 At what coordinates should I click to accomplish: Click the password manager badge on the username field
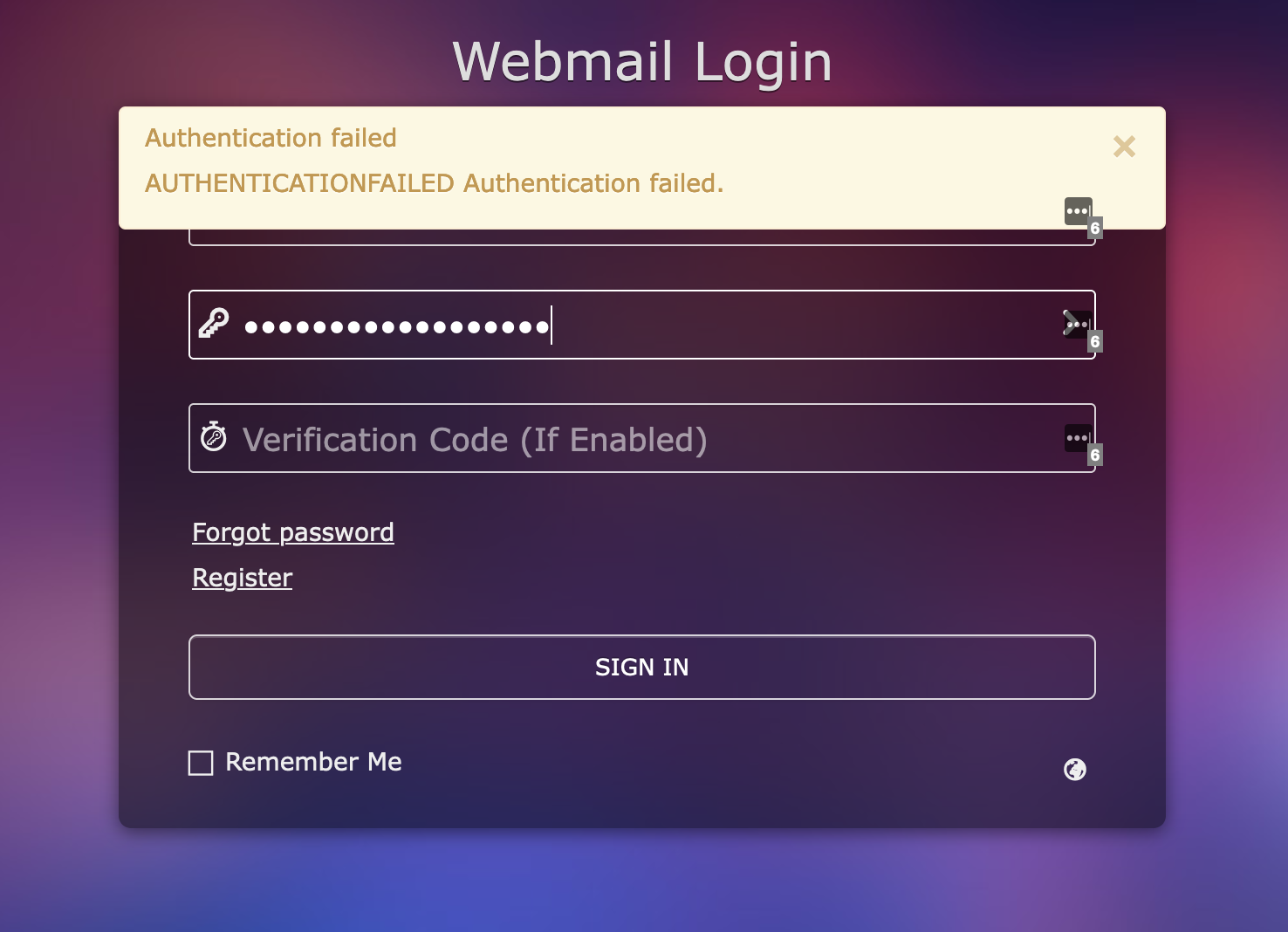[1079, 211]
